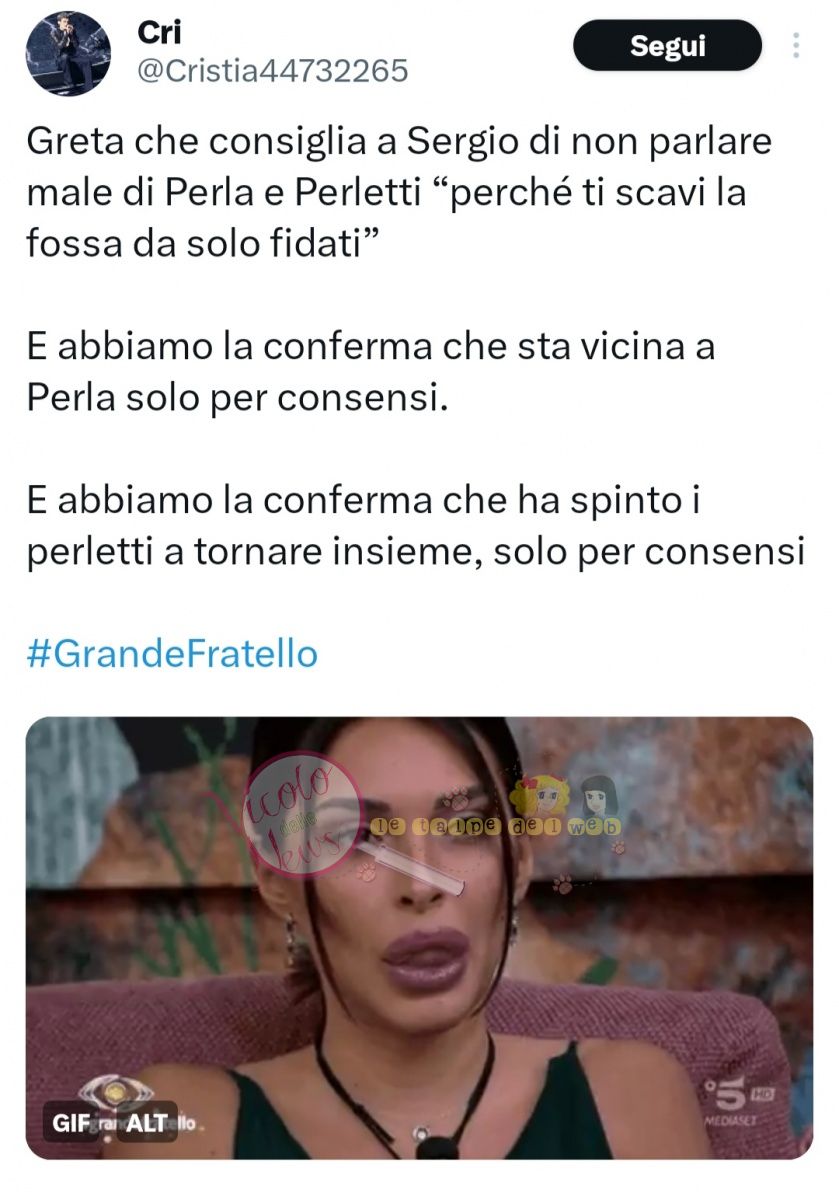Viewport: 839px width, 1200px height.
Task: Open the three-dot more options menu
Action: 796,45
